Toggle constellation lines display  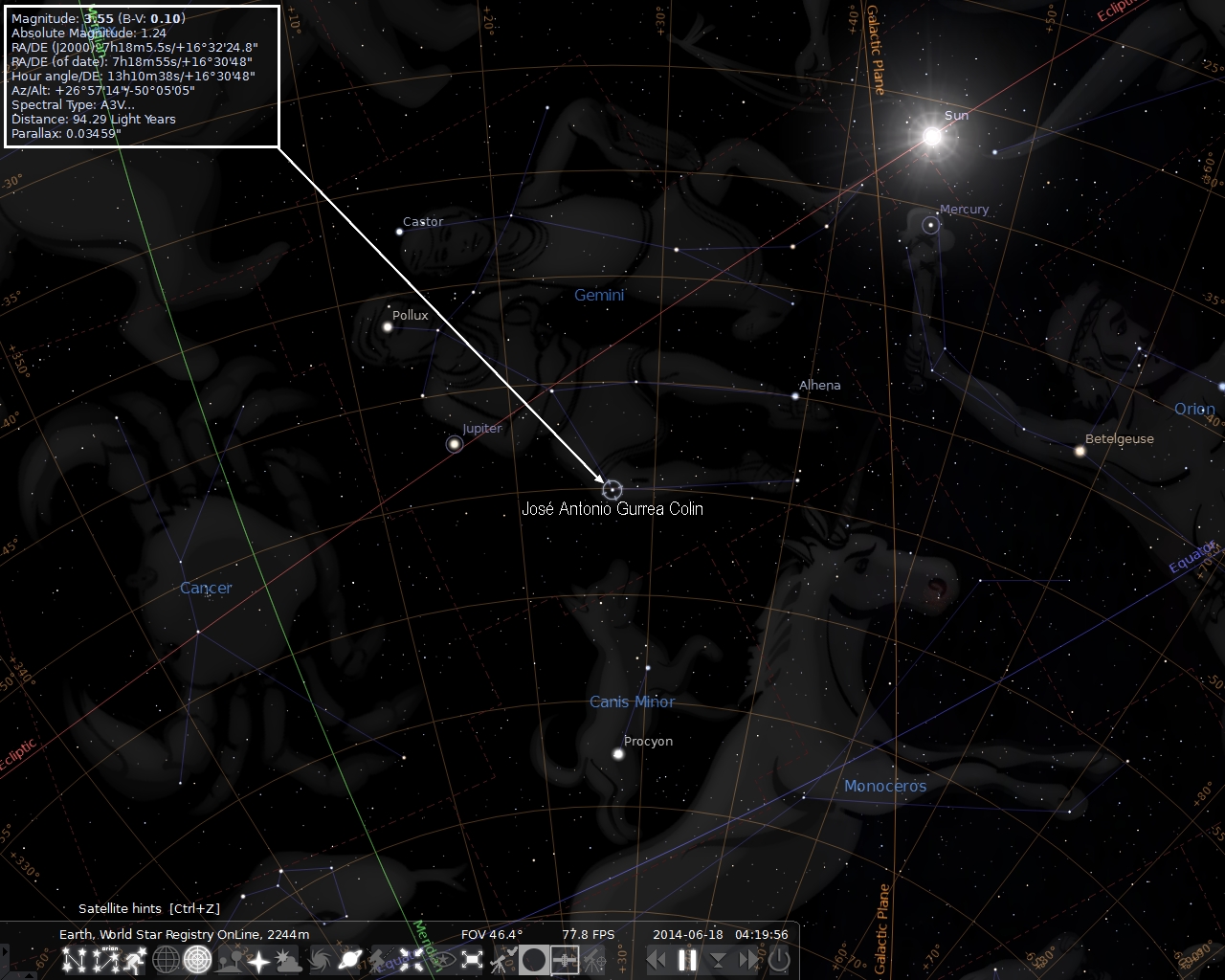(x=74, y=960)
